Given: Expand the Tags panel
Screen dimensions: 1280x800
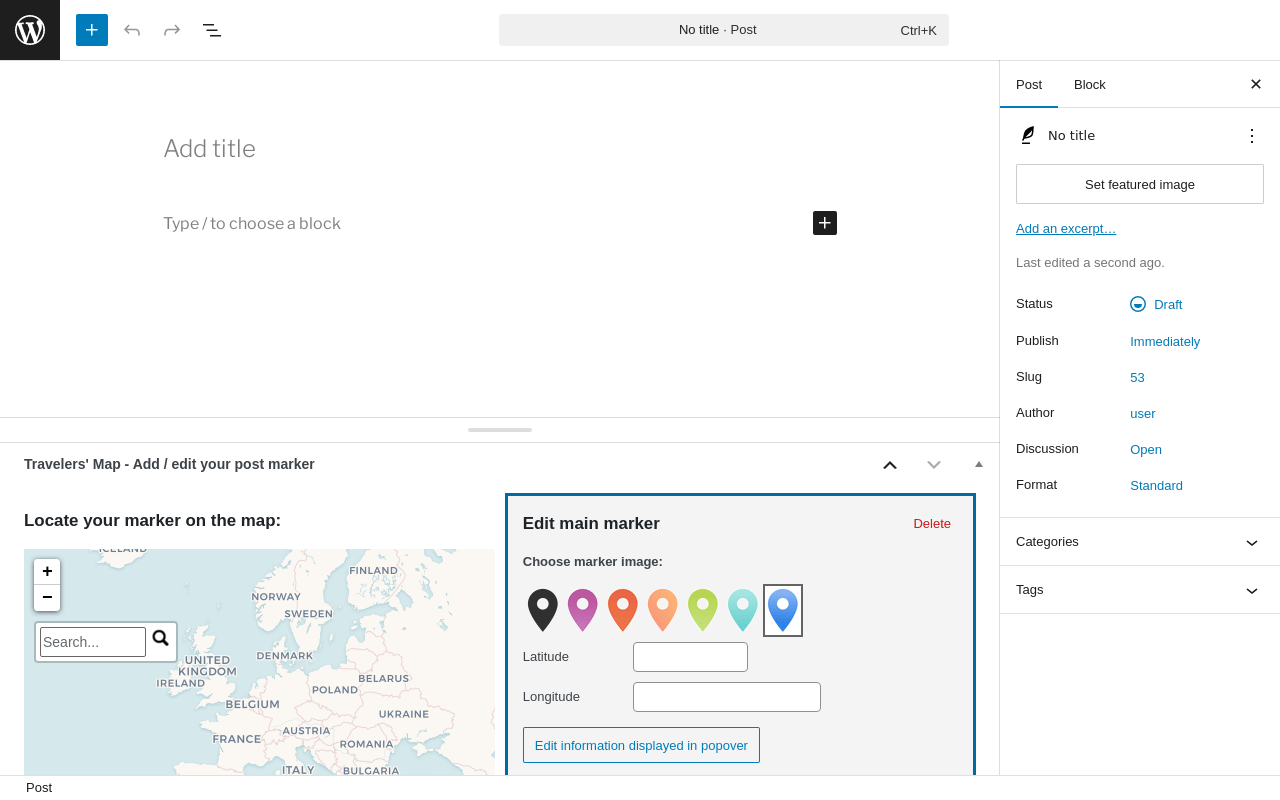Looking at the screenshot, I should [x=1140, y=590].
